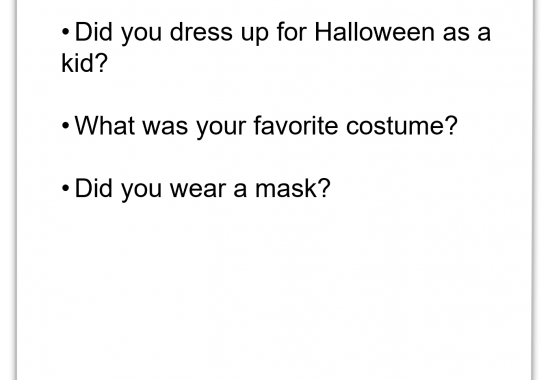Click "you" in the "Did you wear" line
Screen dimensions: 550x380
point(141,191)
